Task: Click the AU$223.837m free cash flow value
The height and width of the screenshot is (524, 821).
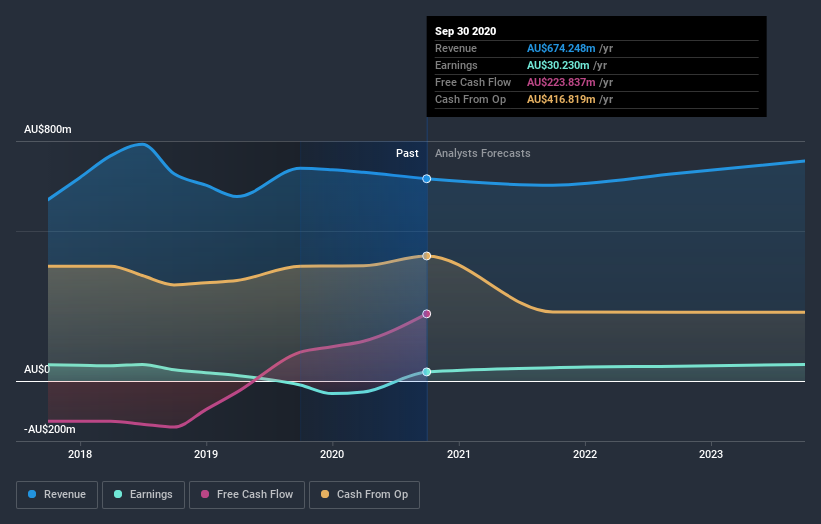Action: pyautogui.click(x=561, y=83)
